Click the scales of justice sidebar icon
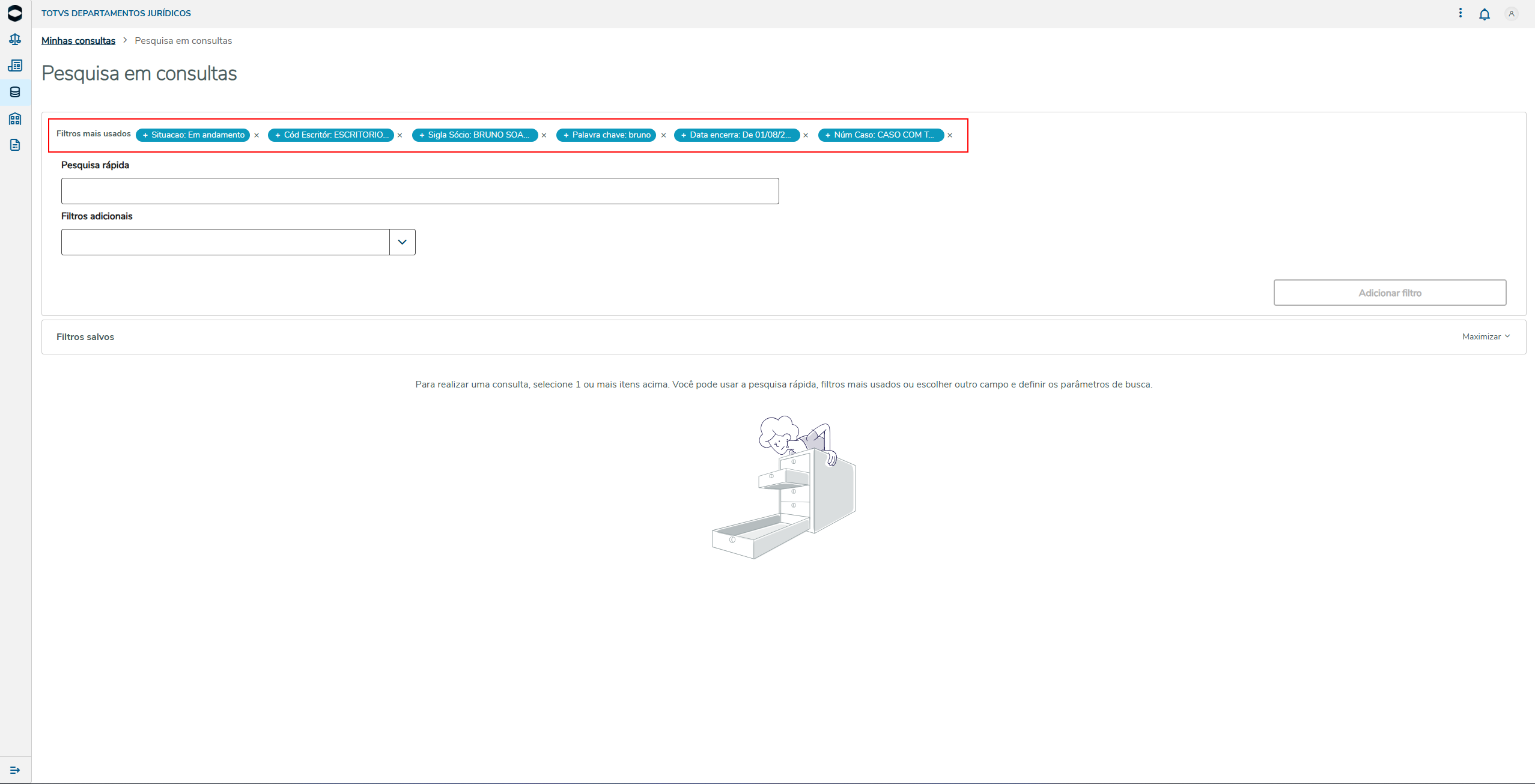 coord(15,40)
